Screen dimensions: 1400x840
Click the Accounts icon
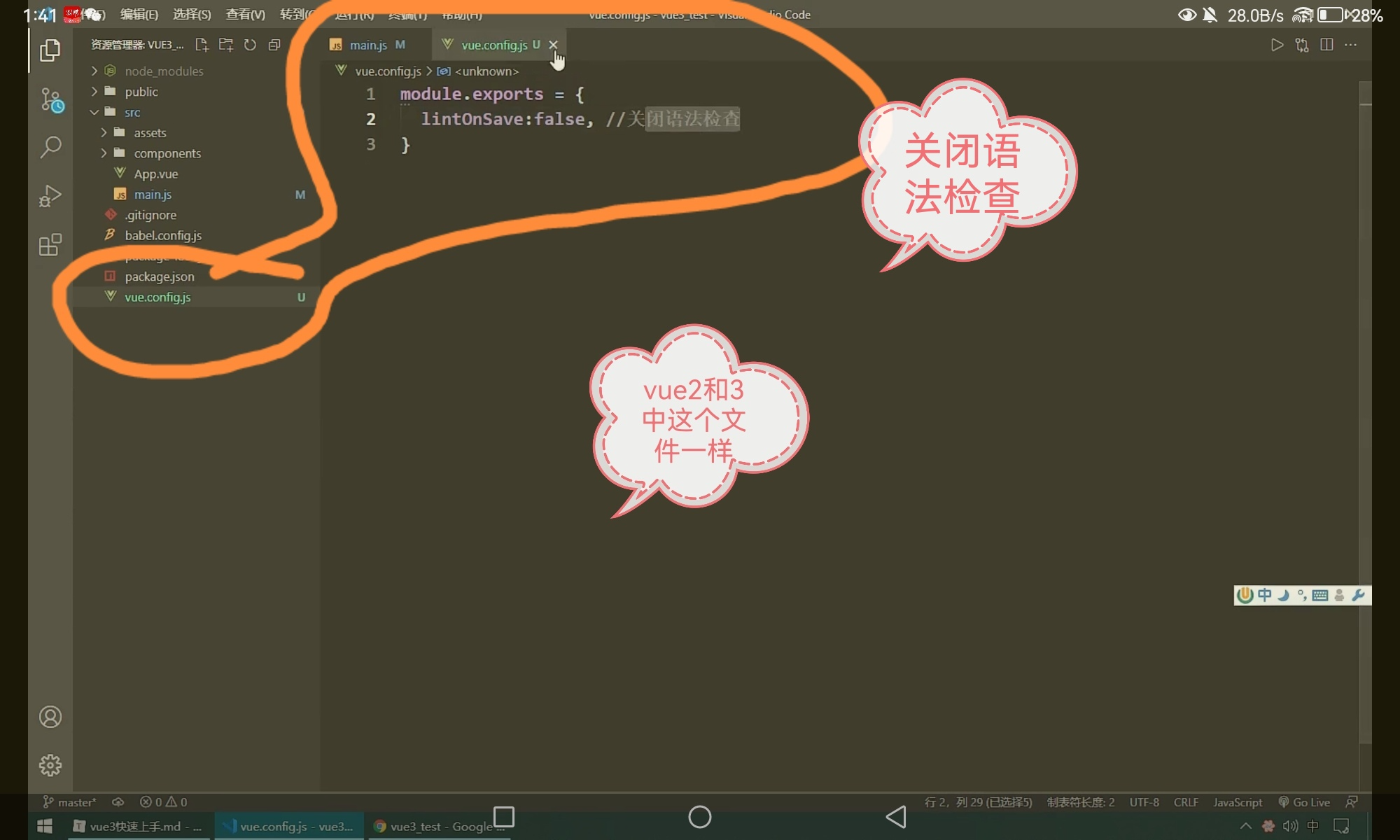[x=50, y=717]
